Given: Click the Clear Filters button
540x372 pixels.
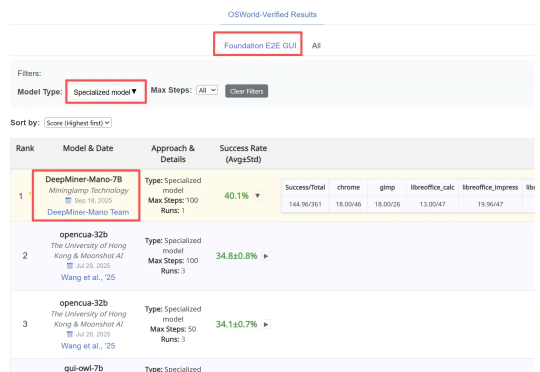Looking at the screenshot, I should pyautogui.click(x=247, y=91).
